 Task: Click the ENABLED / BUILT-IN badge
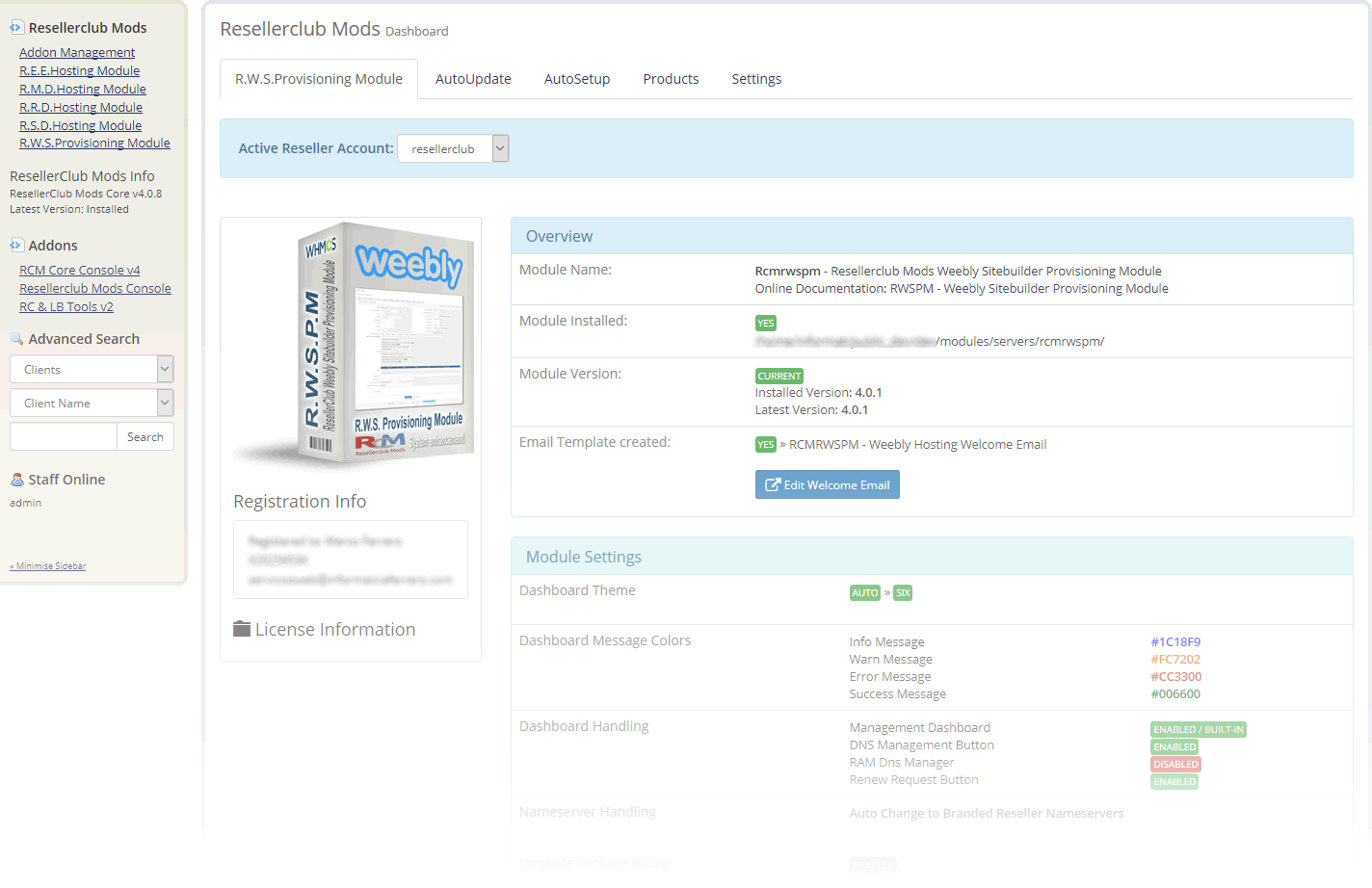(x=1199, y=730)
